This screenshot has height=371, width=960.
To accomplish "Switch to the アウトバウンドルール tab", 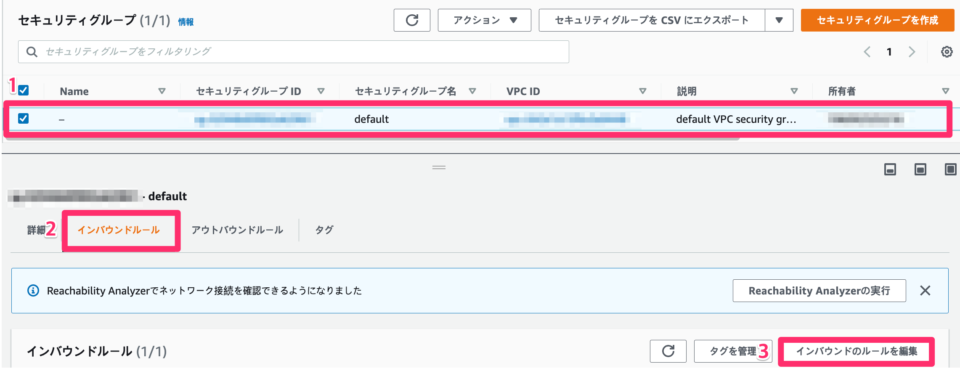I will (237, 230).
